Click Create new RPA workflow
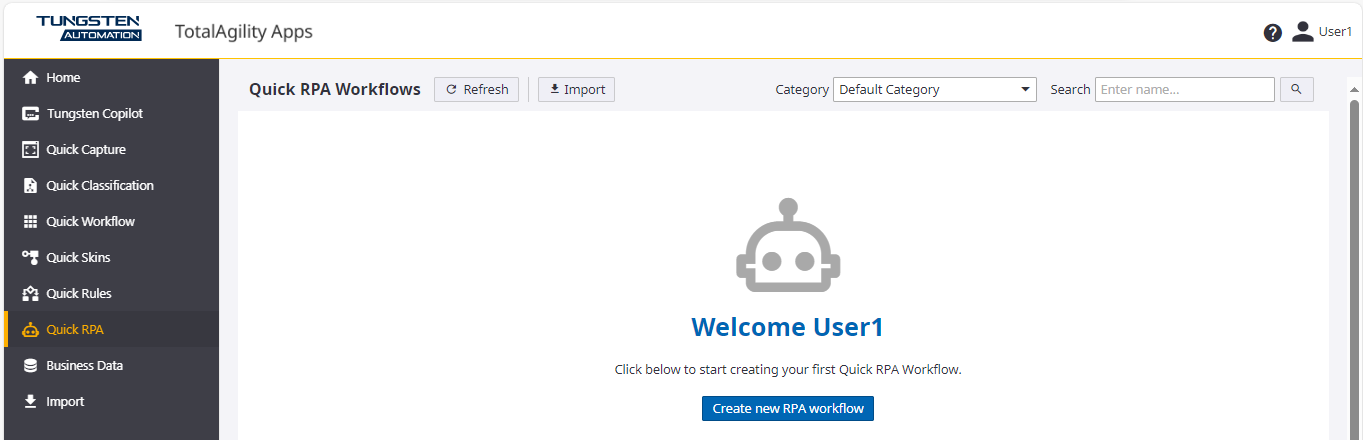Viewport: 1363px width, 440px height. pyautogui.click(x=788, y=409)
